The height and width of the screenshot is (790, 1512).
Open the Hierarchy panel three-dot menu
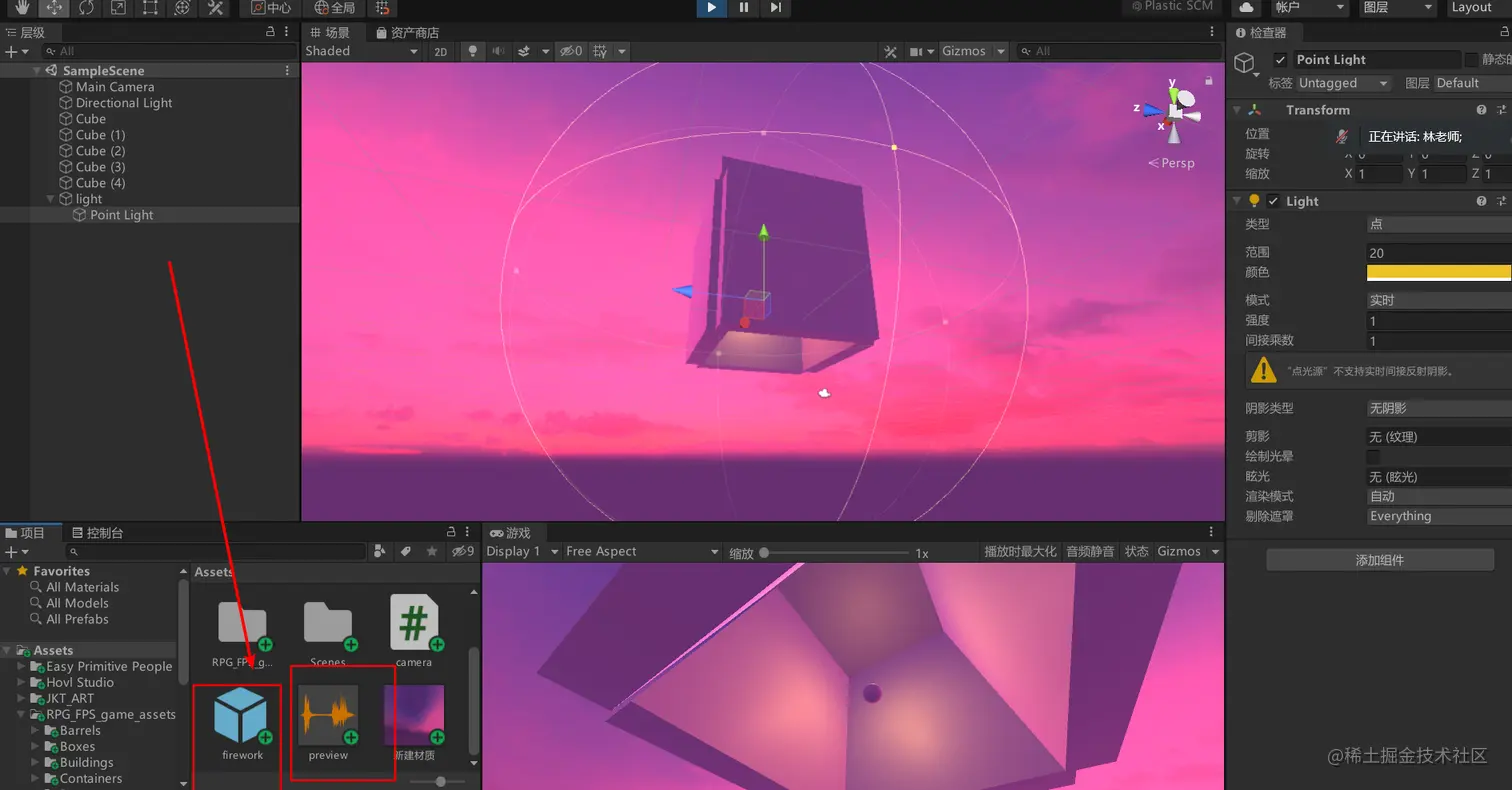(x=288, y=32)
